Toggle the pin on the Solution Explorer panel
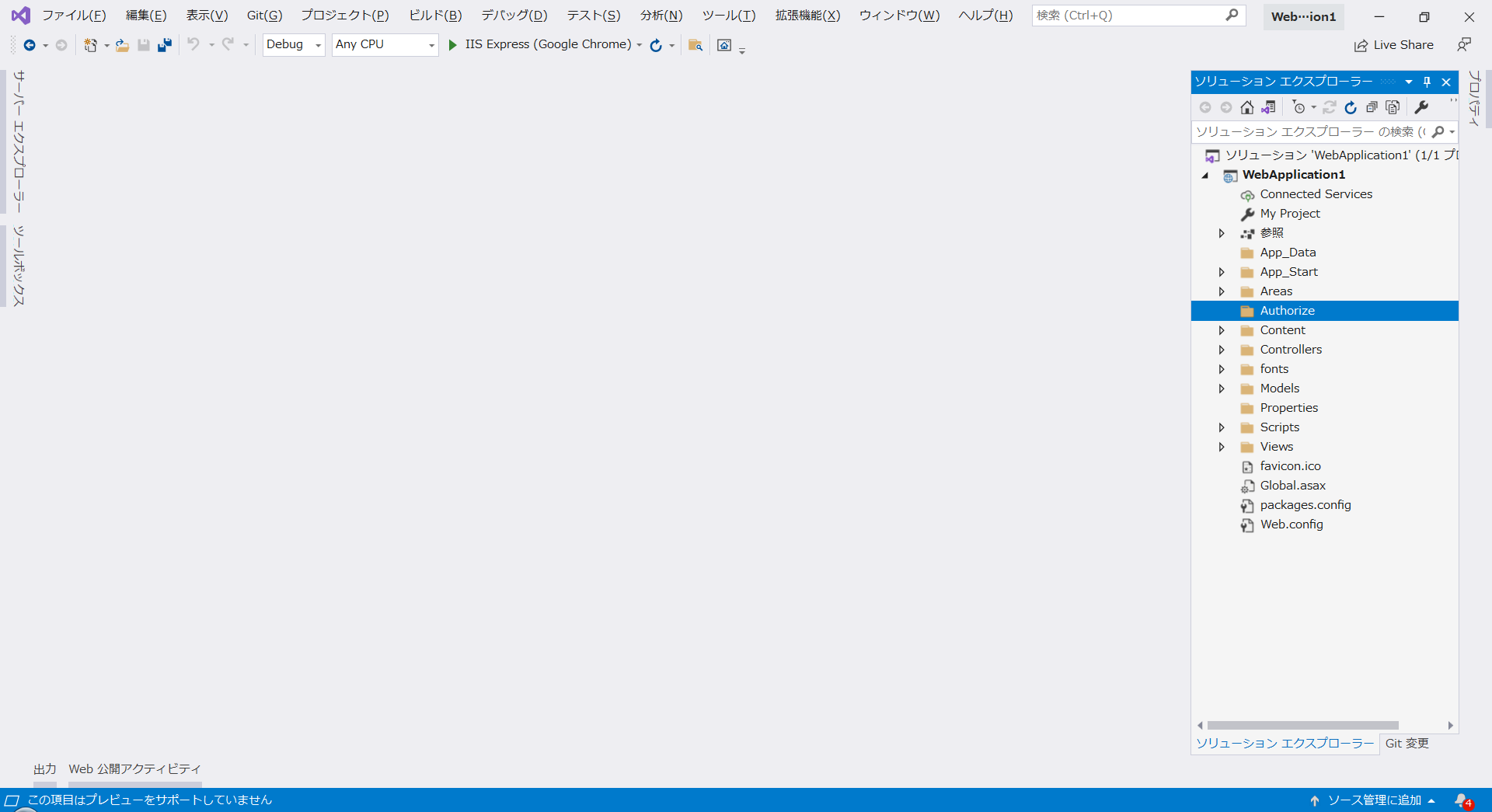Viewport: 1492px width, 812px height. (x=1427, y=82)
